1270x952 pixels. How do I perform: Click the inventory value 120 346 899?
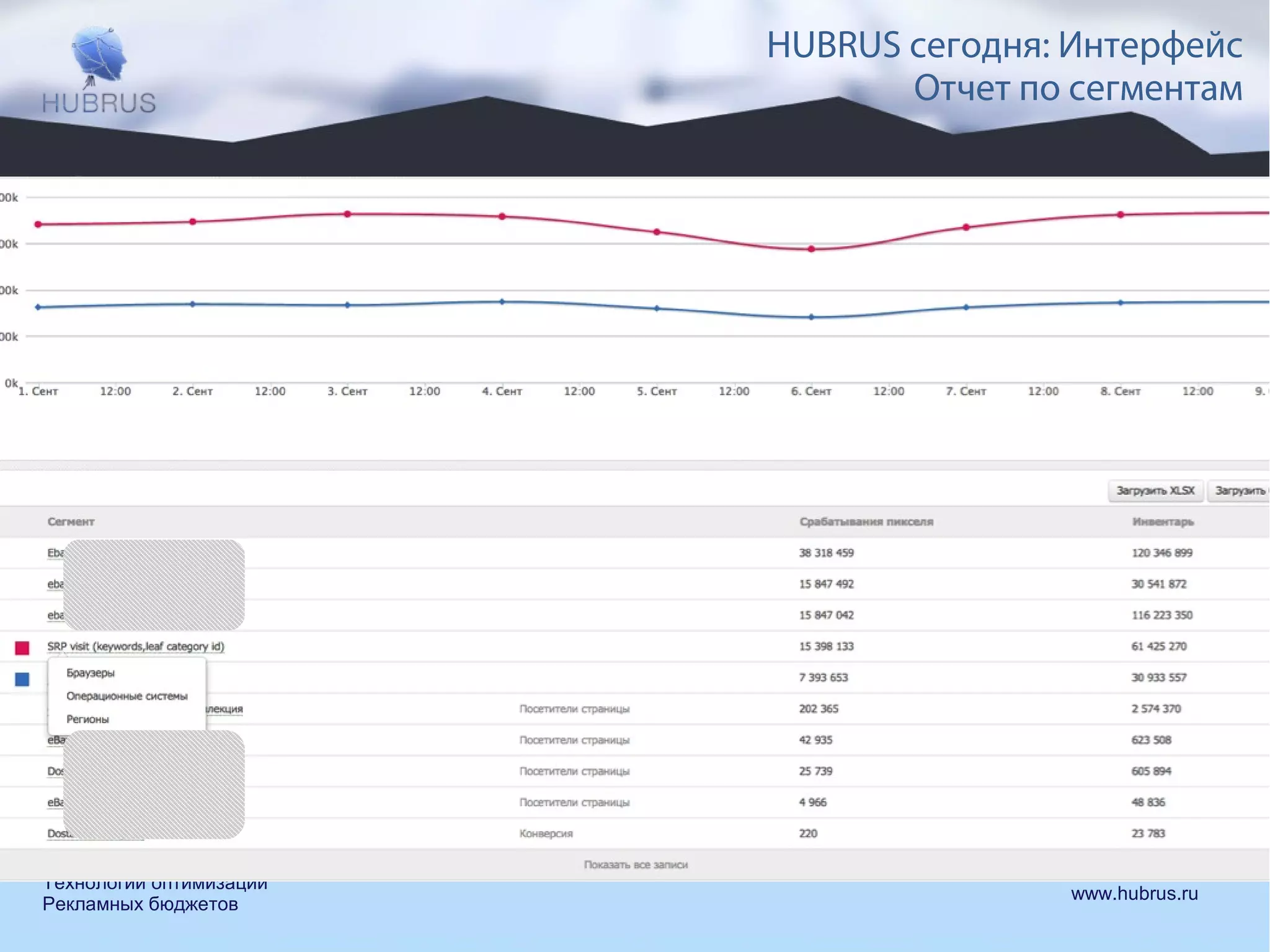[1162, 553]
